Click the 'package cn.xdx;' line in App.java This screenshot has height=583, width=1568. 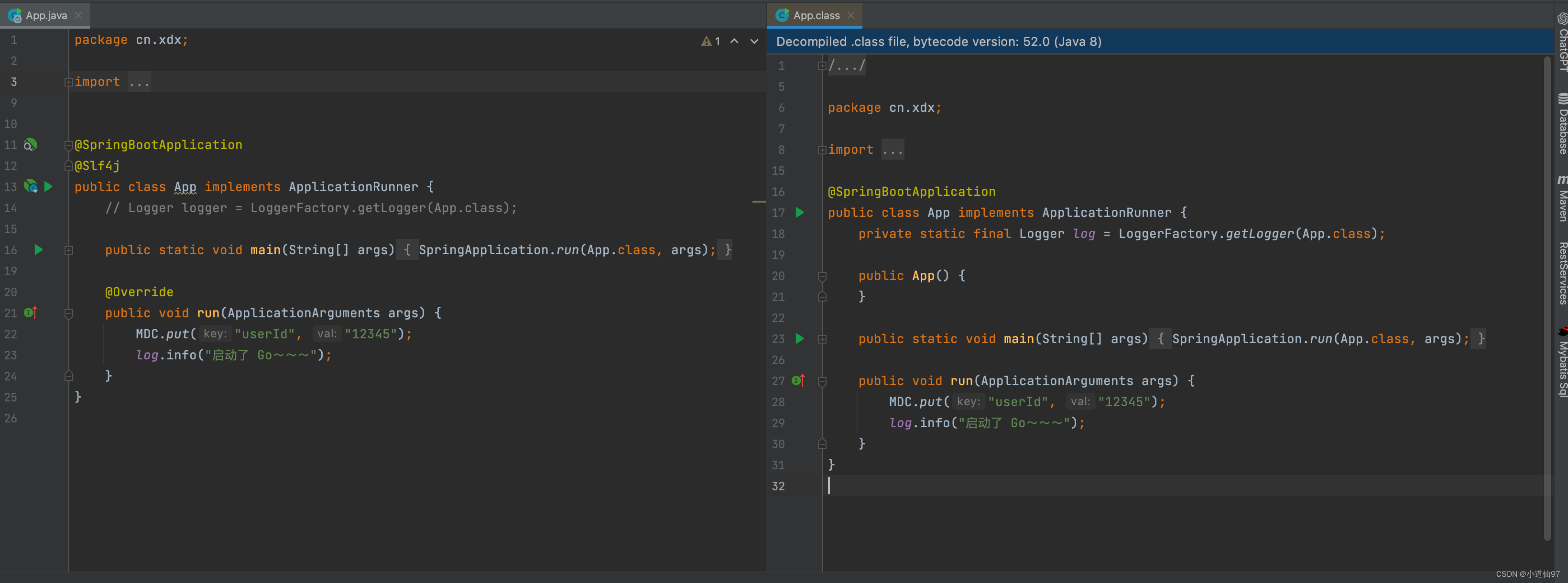pyautogui.click(x=131, y=40)
